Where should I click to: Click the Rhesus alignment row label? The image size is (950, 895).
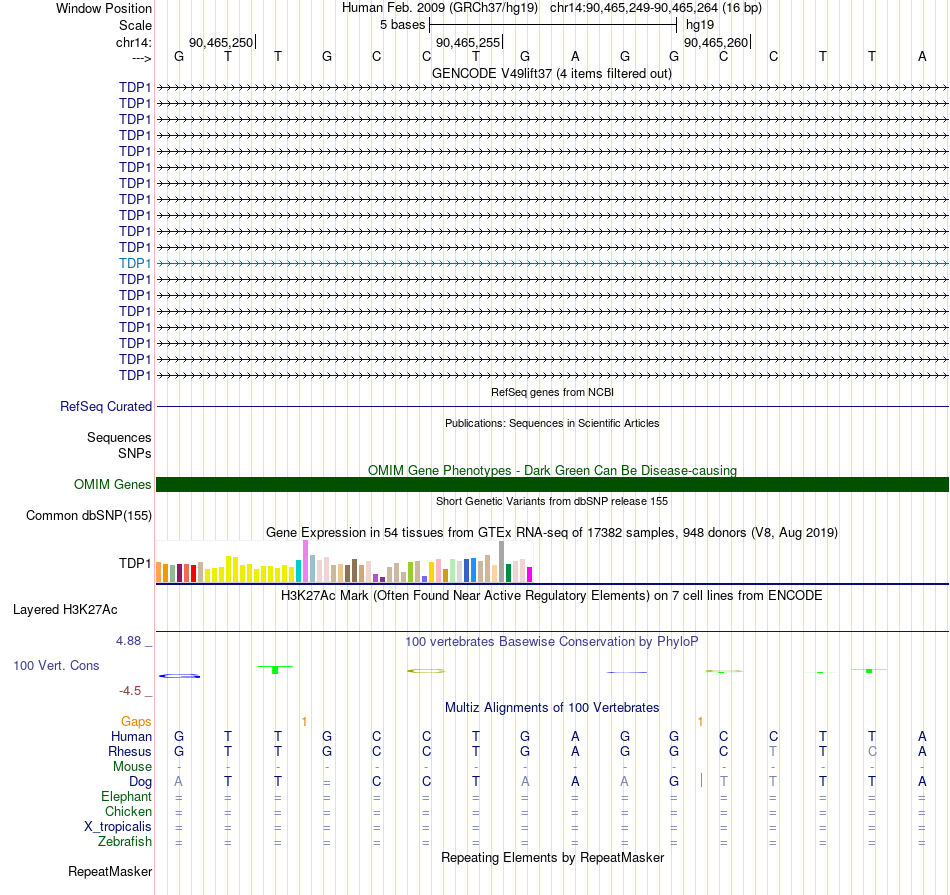[130, 751]
